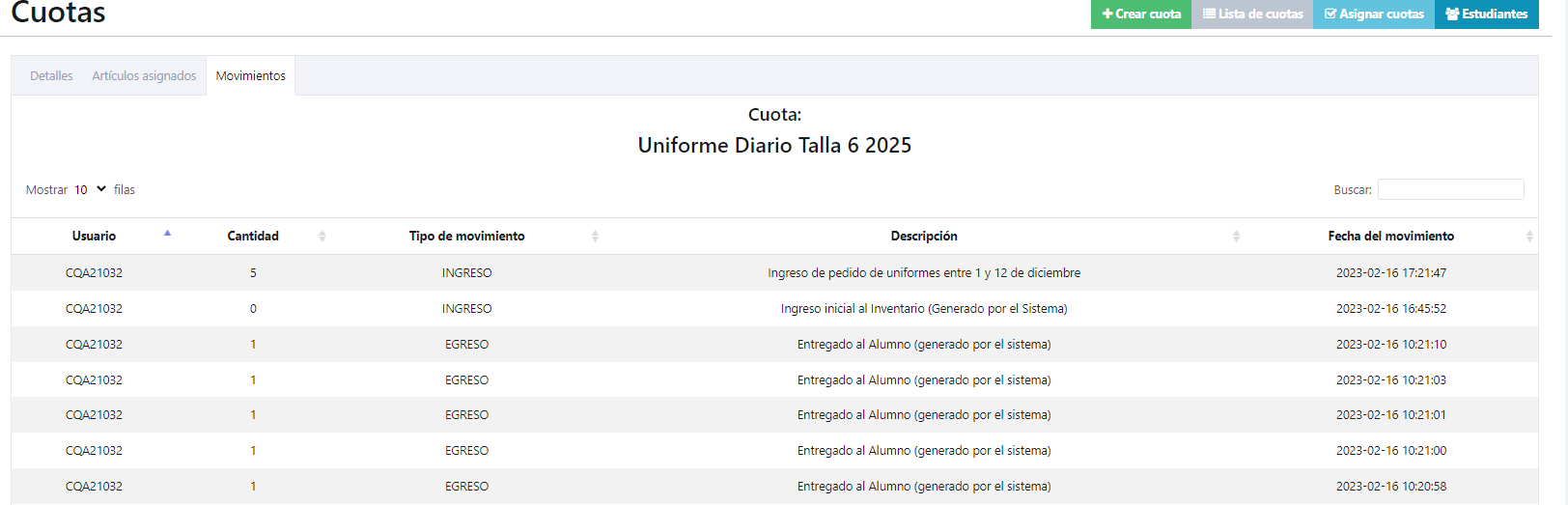Click sort arrows beside Tipo de movimiento
The width and height of the screenshot is (1568, 505).
(x=595, y=236)
